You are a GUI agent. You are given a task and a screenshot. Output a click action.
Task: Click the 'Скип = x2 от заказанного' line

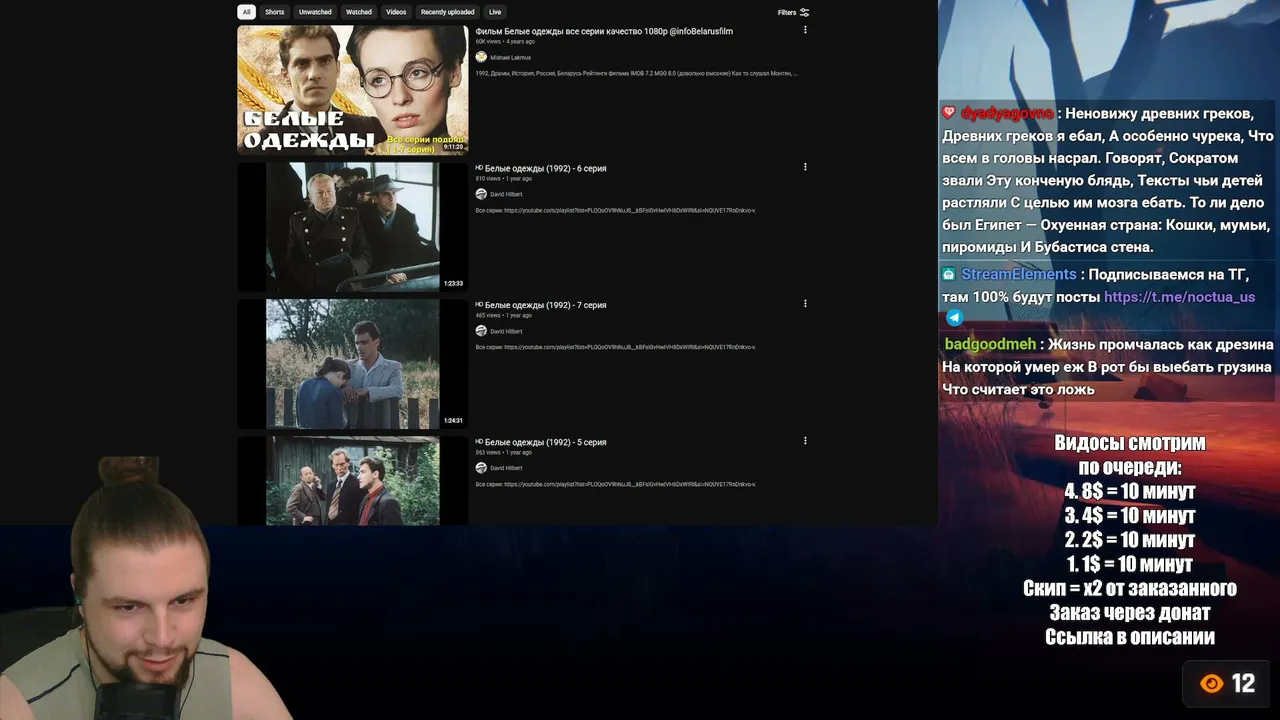pos(1130,588)
